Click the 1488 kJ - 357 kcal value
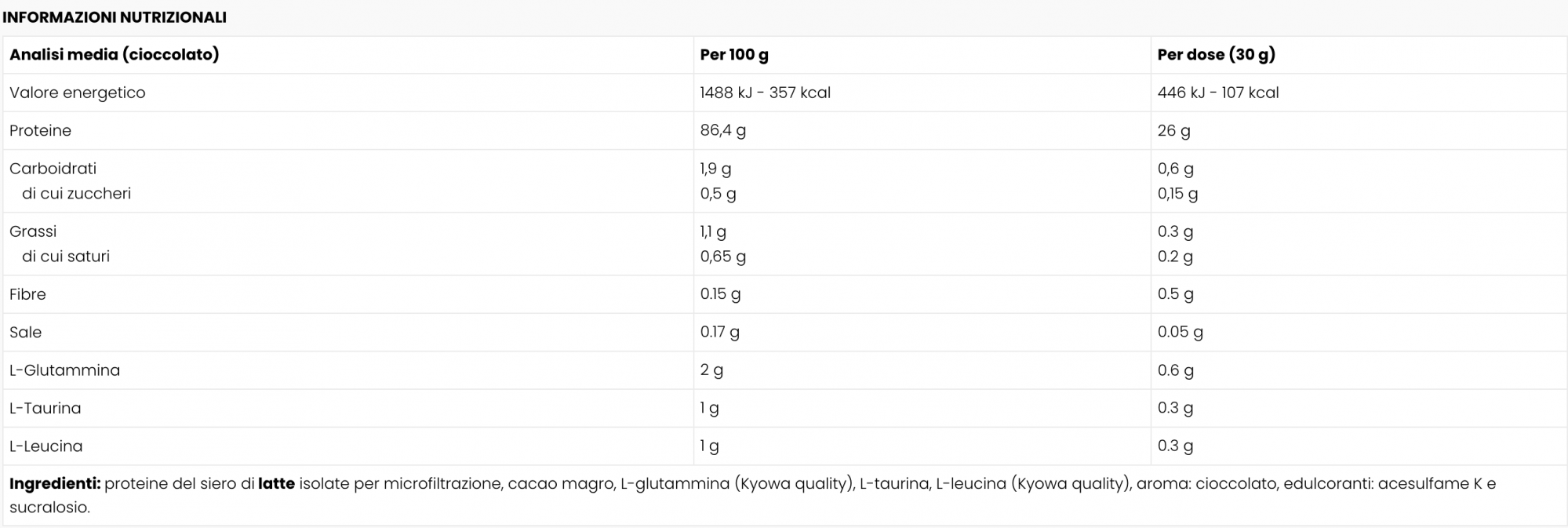This screenshot has height=528, width=1568. (766, 93)
